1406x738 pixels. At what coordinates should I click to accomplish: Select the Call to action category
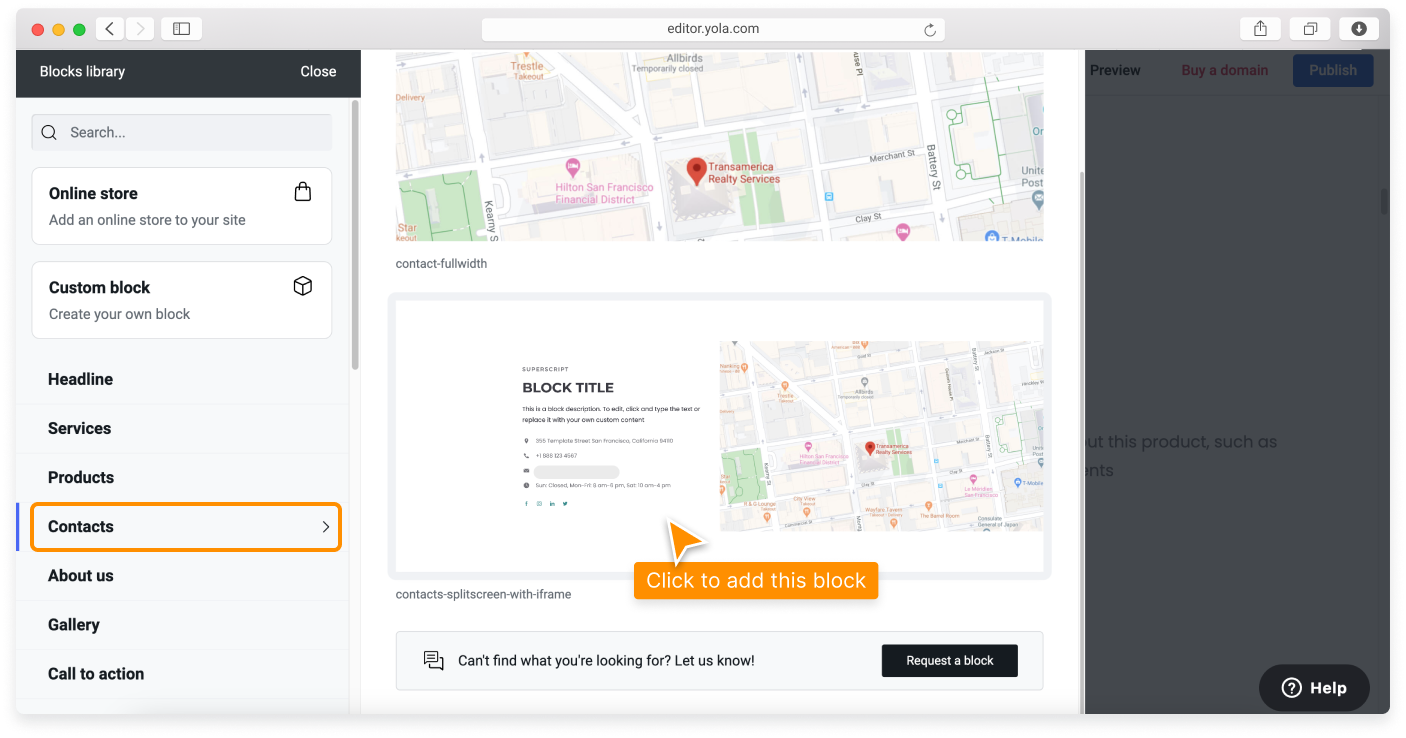pyautogui.click(x=96, y=673)
